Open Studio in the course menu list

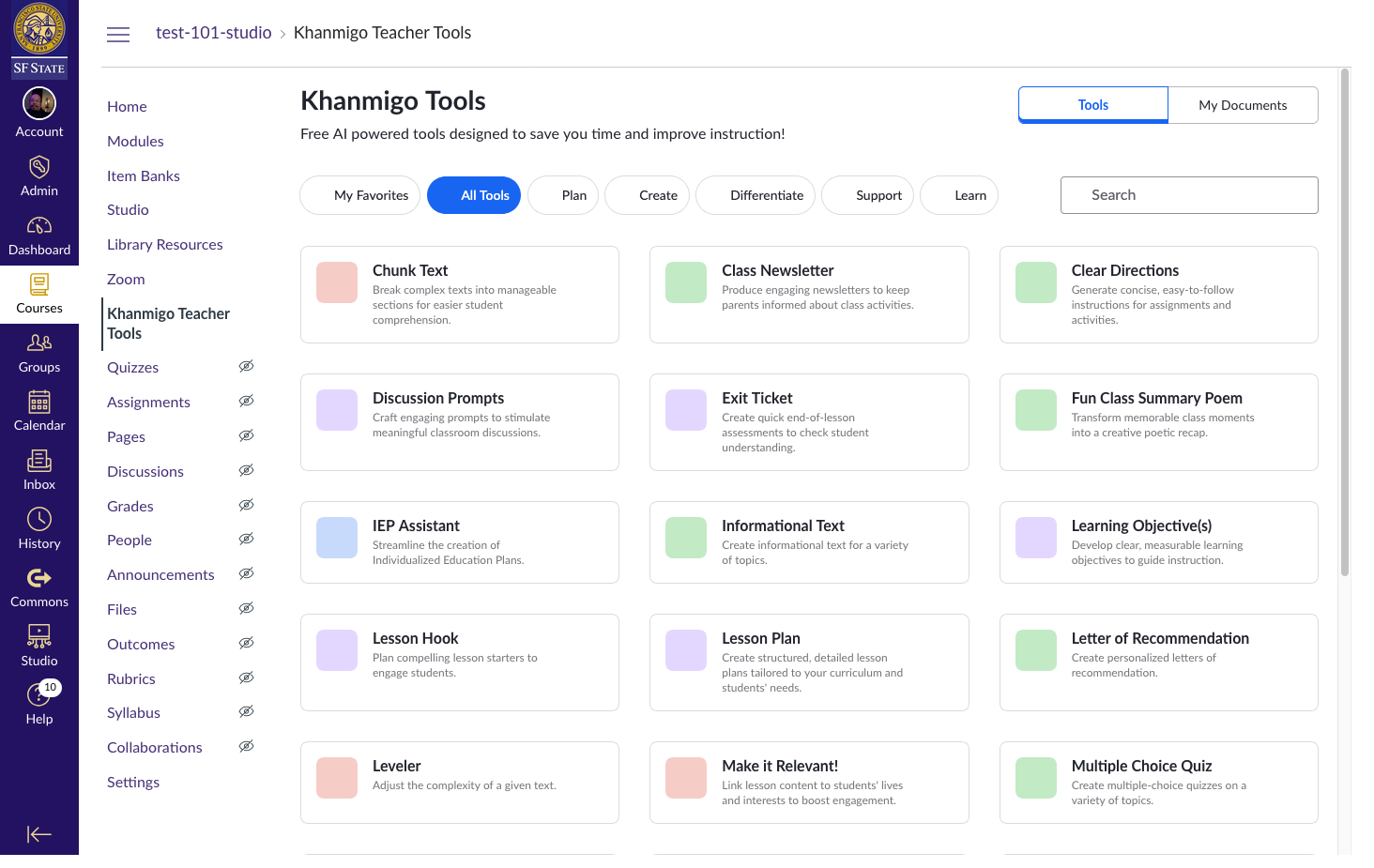[x=128, y=210]
